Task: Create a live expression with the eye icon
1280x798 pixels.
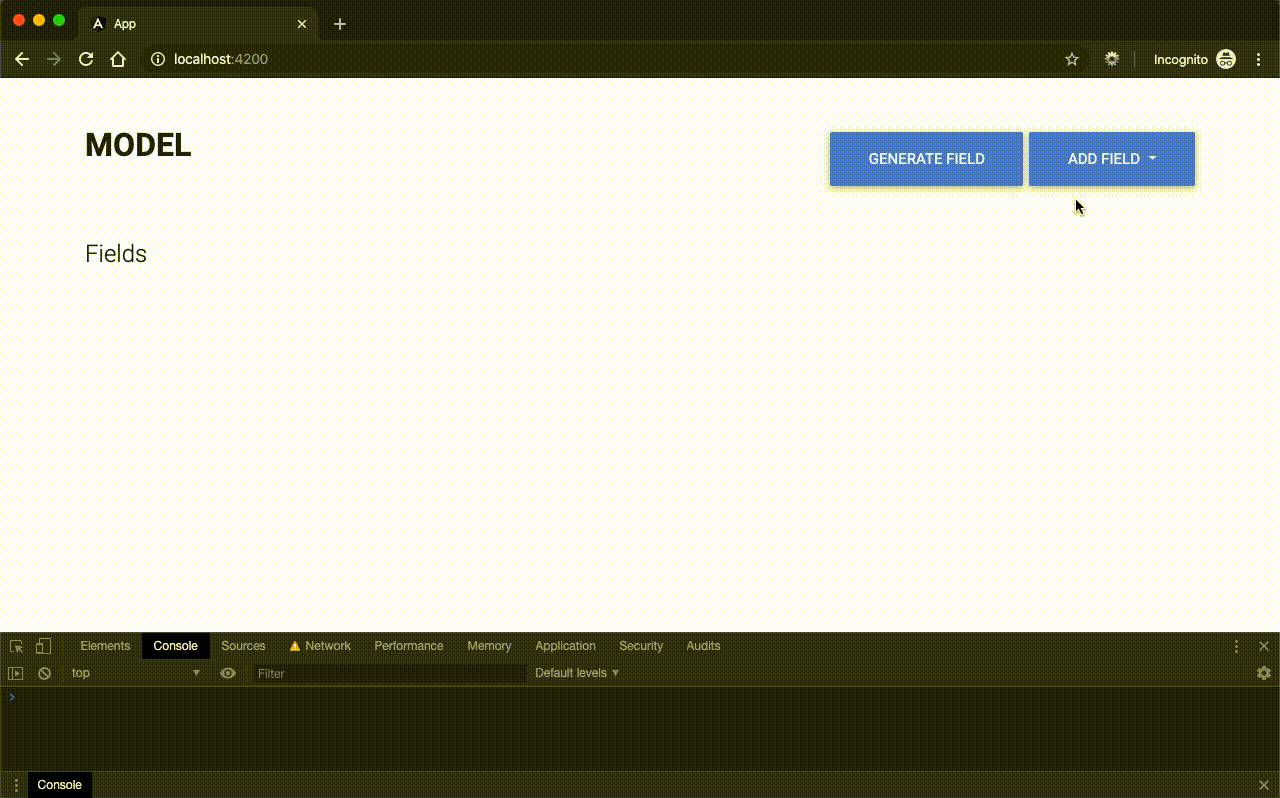Action: 228,673
